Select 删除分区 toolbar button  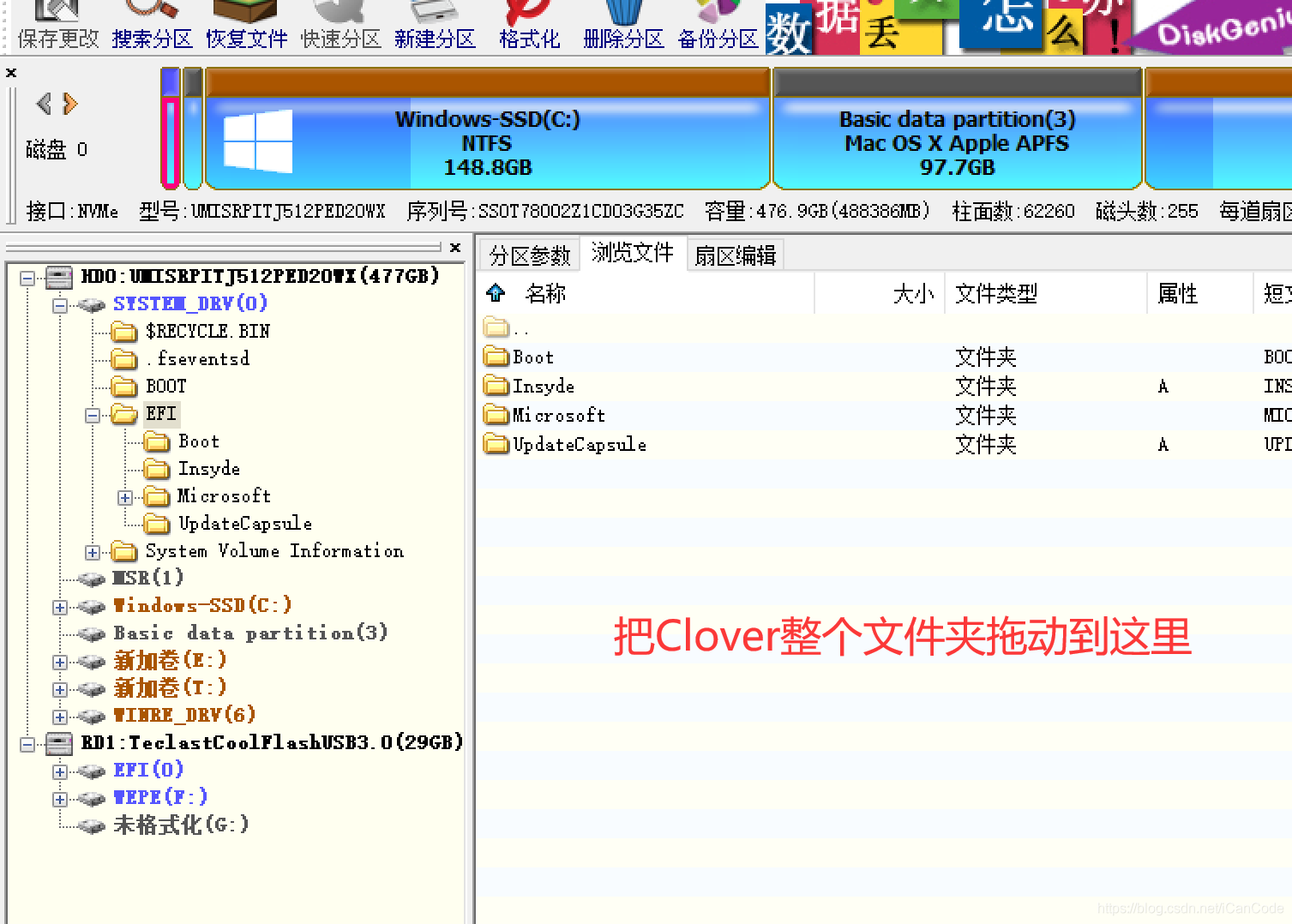click(x=623, y=27)
